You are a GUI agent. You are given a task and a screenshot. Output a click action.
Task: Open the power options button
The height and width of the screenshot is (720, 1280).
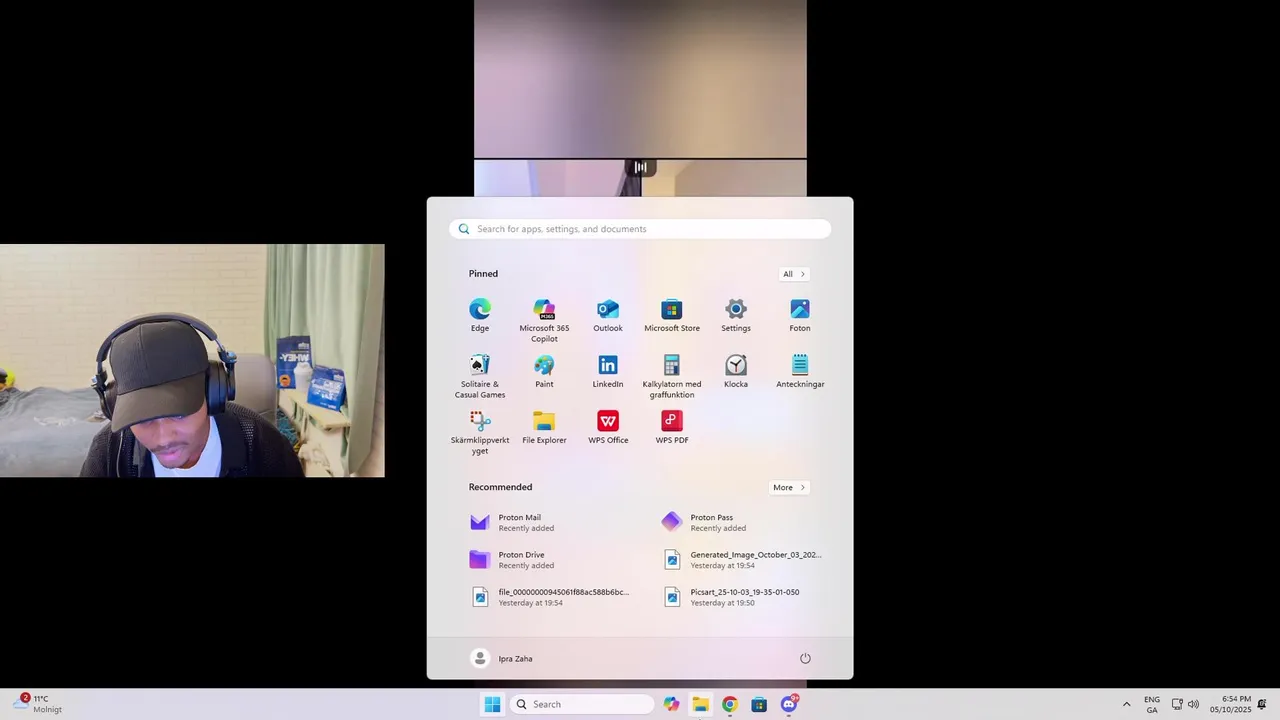[x=805, y=658]
